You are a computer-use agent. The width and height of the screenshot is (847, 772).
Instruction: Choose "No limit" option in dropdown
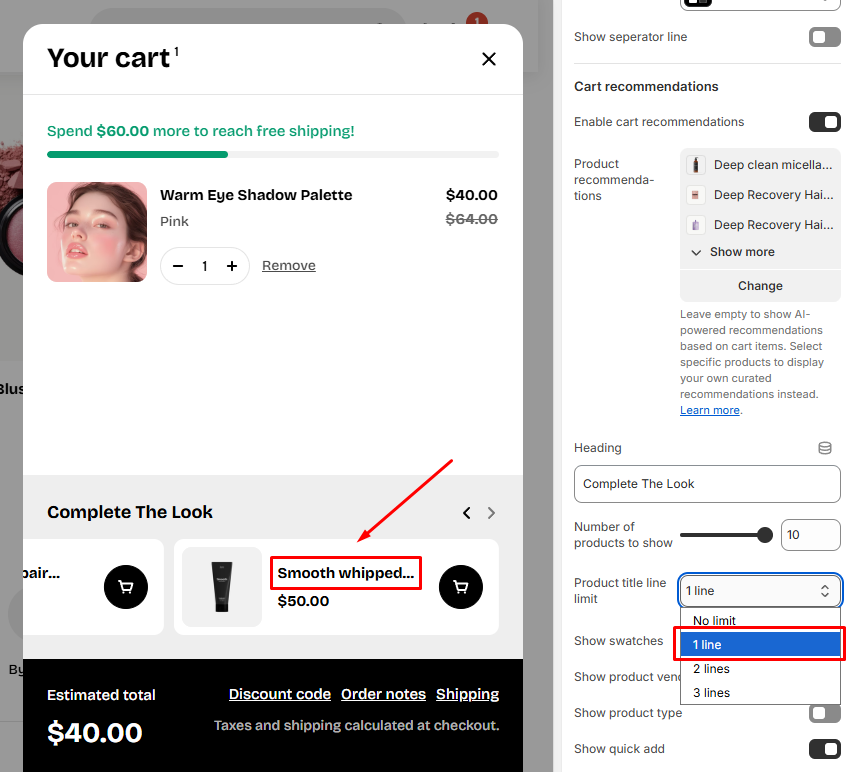click(x=714, y=621)
